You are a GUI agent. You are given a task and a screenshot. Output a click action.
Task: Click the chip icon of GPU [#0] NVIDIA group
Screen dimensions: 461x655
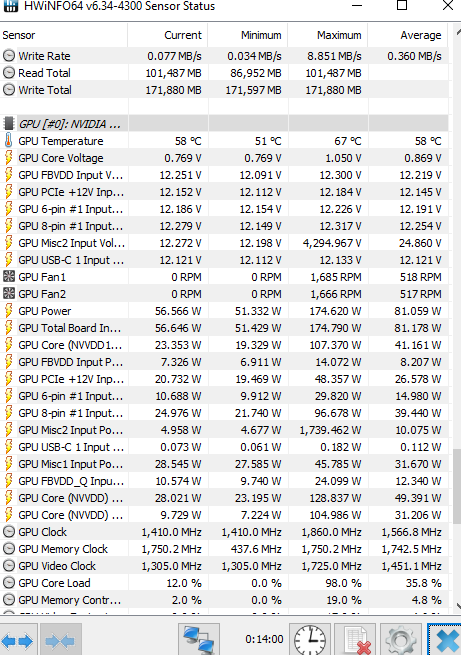(8, 124)
